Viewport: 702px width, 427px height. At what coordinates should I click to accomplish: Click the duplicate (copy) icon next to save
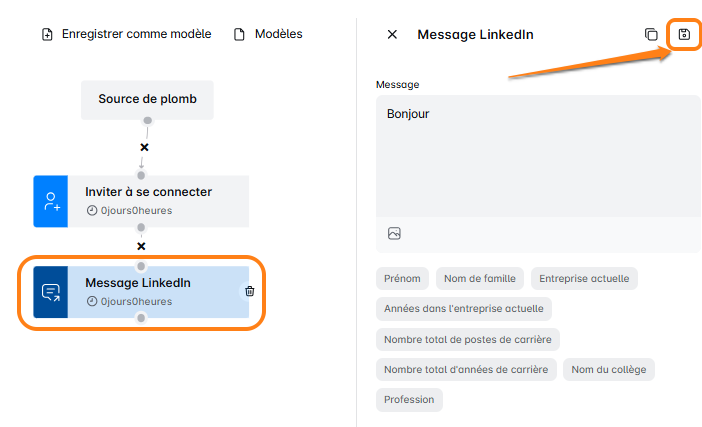(651, 35)
